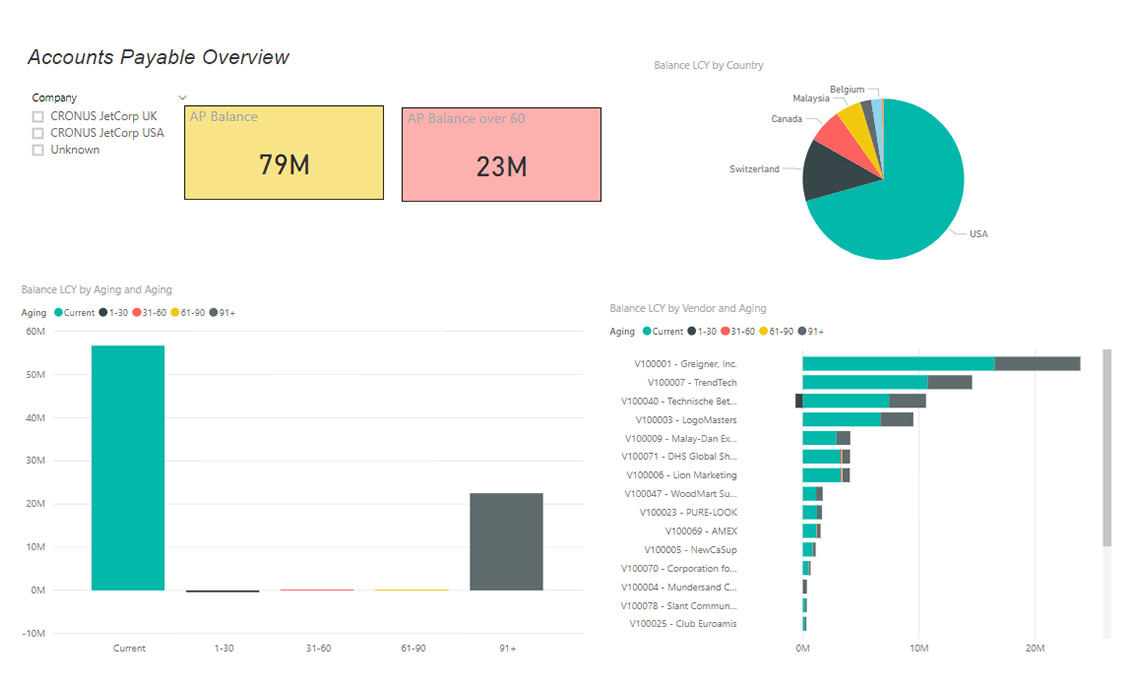Image resolution: width=1140 pixels, height=687 pixels.
Task: Click Current legend swatch in column chart
Action: (58, 313)
